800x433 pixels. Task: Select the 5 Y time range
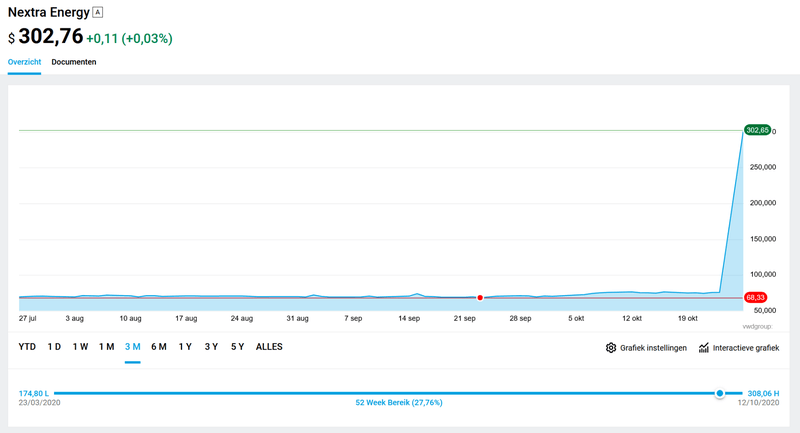point(237,347)
